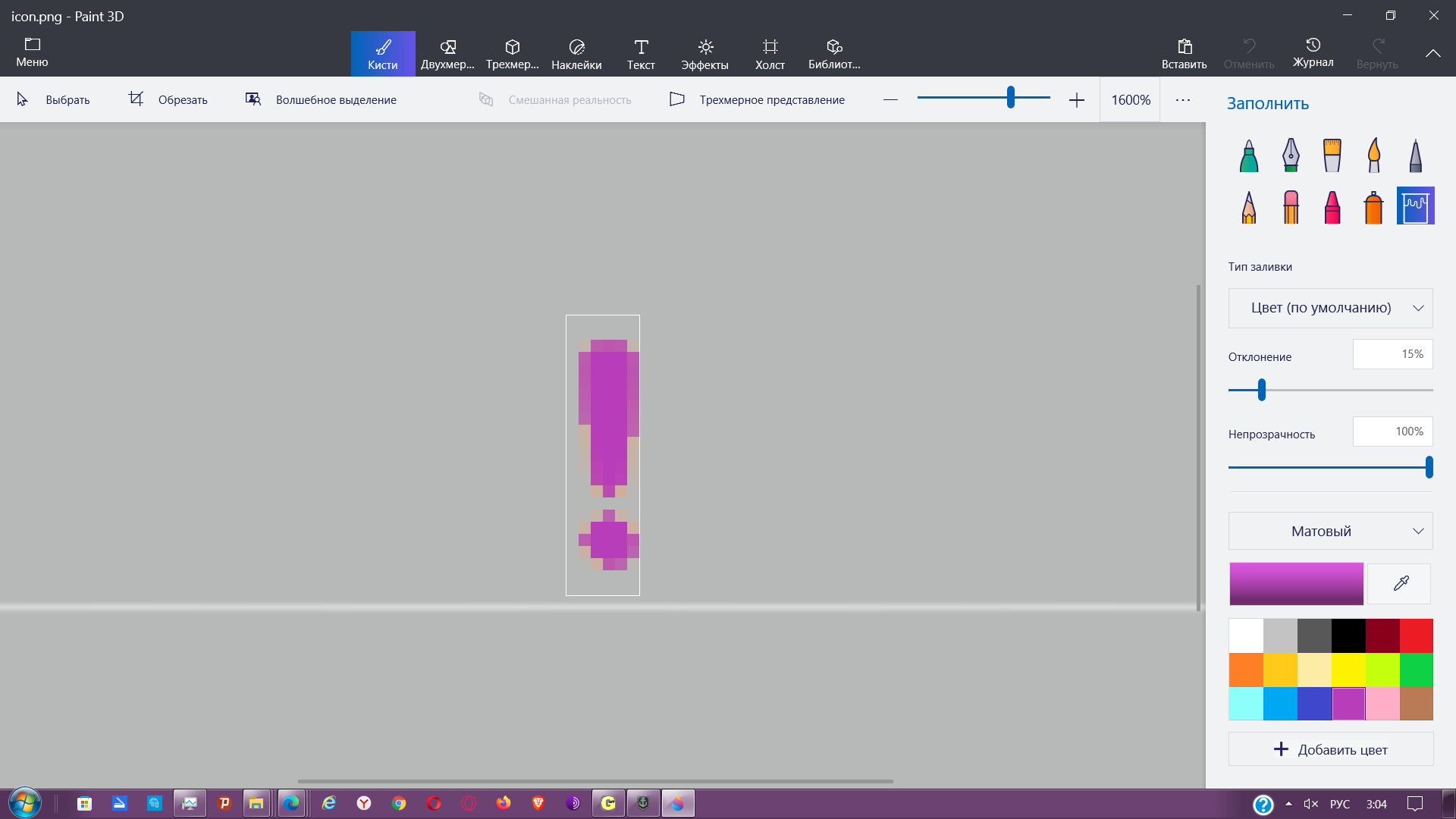The width and height of the screenshot is (1456, 819).
Task: Click the Отклонение percentage input field
Action: coord(1392,354)
